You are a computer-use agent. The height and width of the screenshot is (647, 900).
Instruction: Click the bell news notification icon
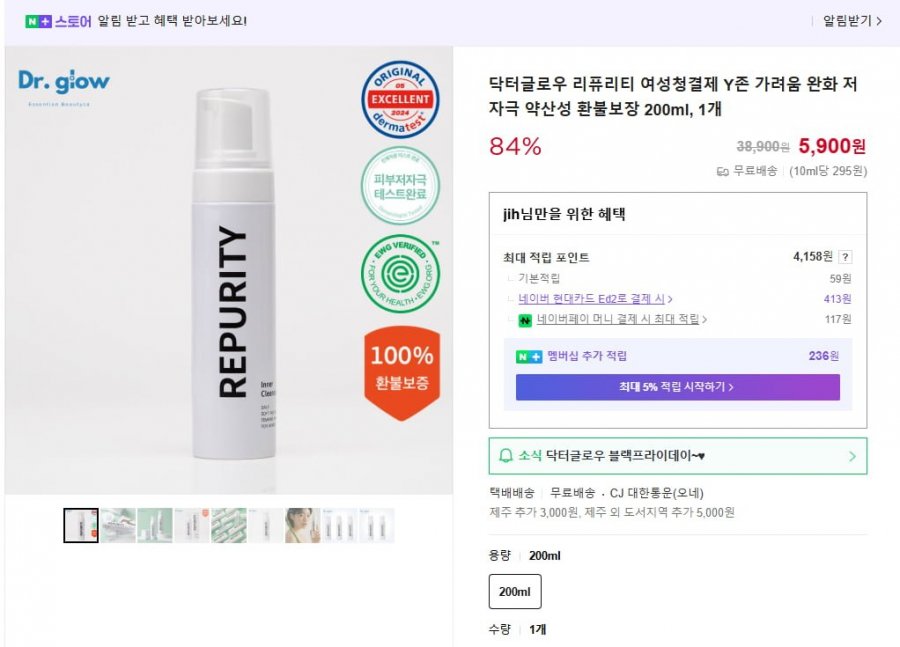click(505, 456)
